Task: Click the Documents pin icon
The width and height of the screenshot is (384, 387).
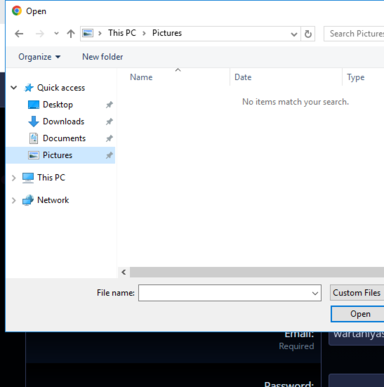Action: pyautogui.click(x=109, y=139)
